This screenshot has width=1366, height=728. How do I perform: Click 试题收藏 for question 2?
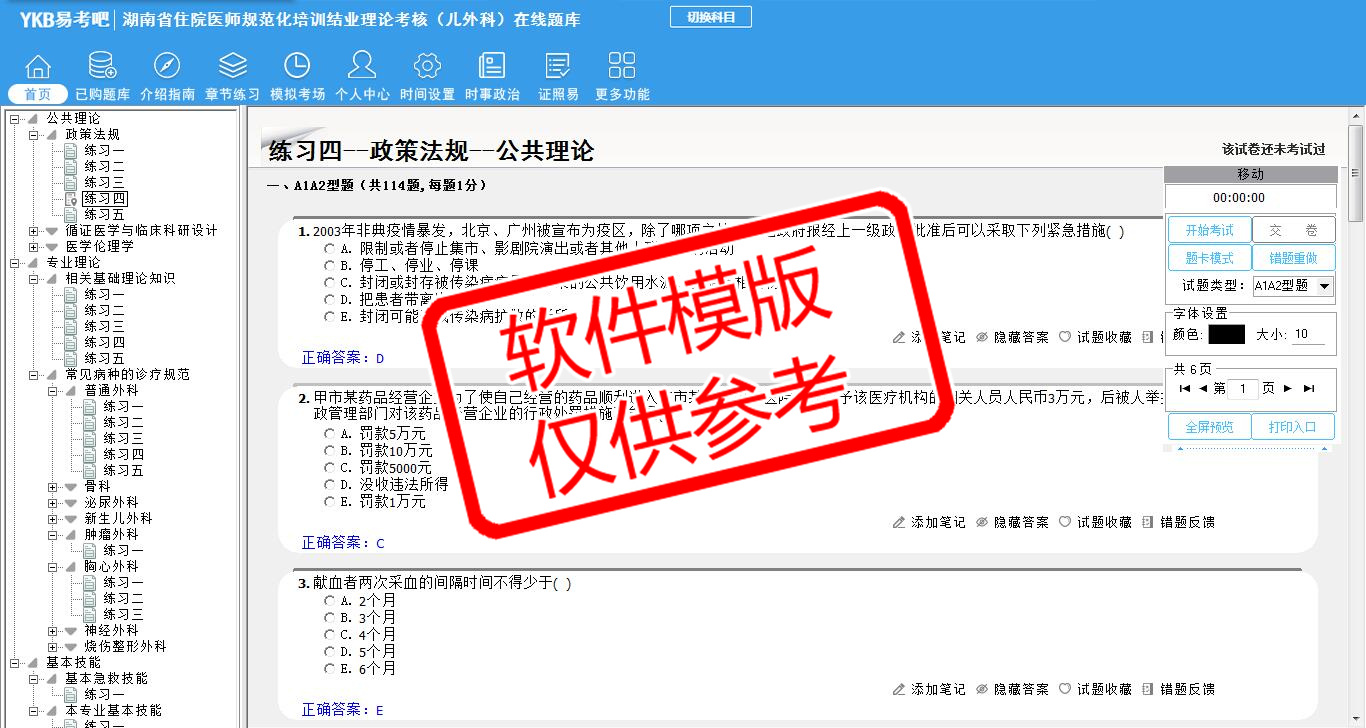pos(1096,522)
